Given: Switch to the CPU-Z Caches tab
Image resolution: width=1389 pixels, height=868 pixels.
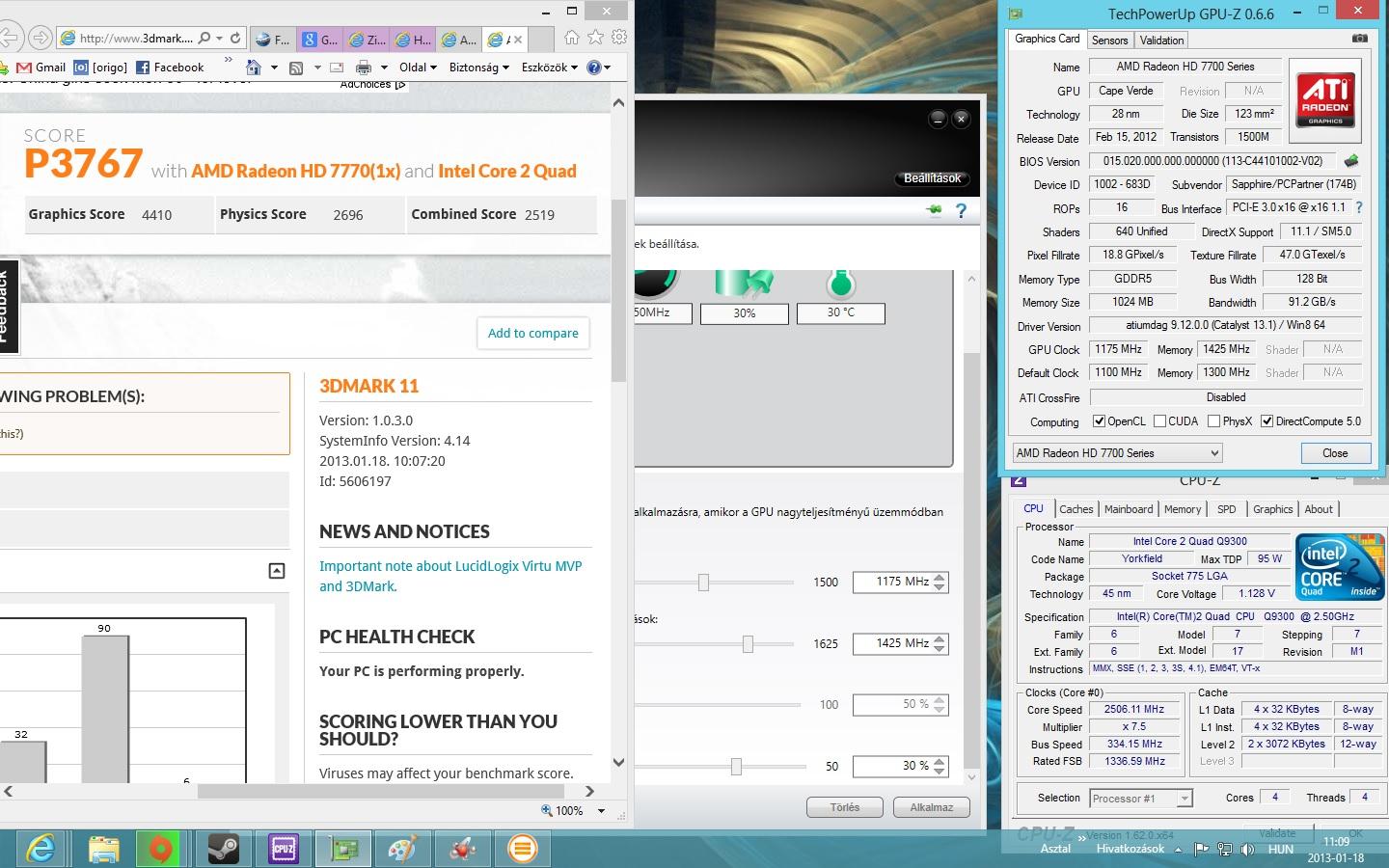Looking at the screenshot, I should 1076,509.
